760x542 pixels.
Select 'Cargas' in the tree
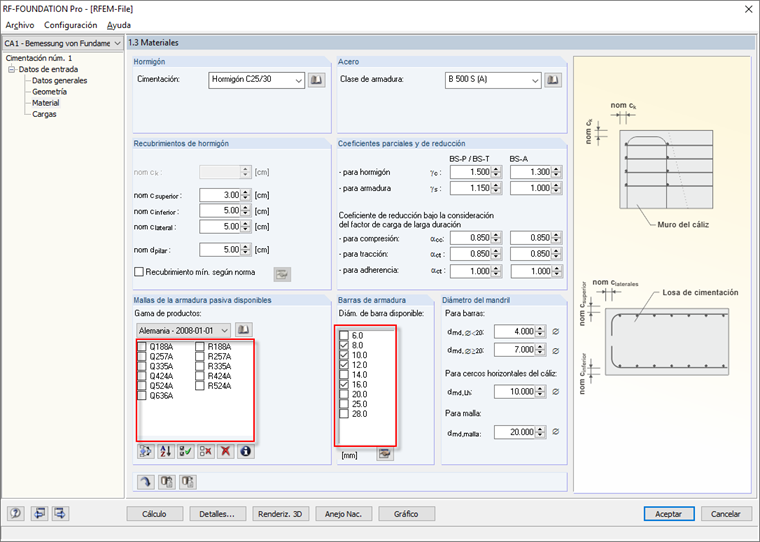[x=44, y=114]
